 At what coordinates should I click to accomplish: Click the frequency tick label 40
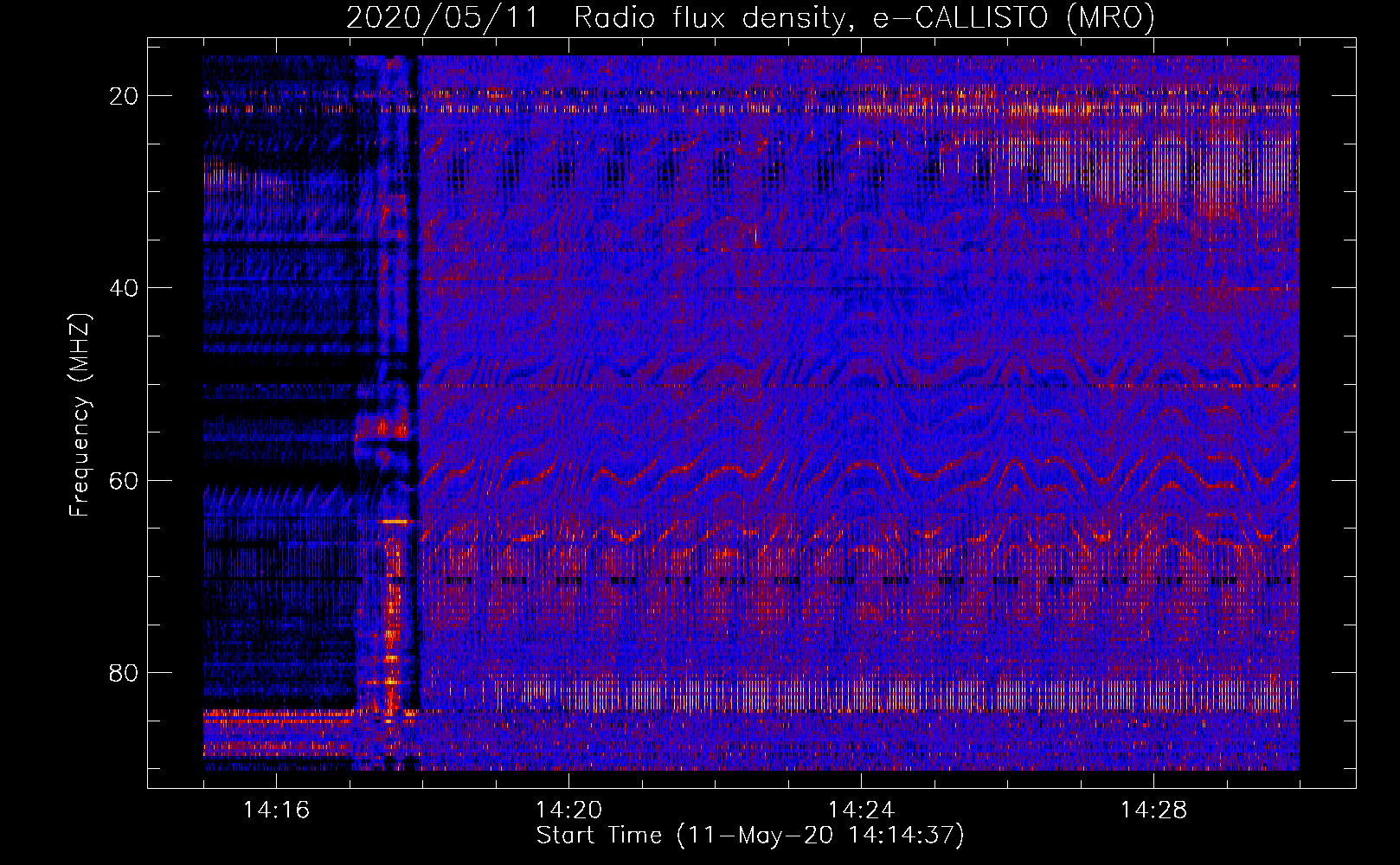click(125, 288)
